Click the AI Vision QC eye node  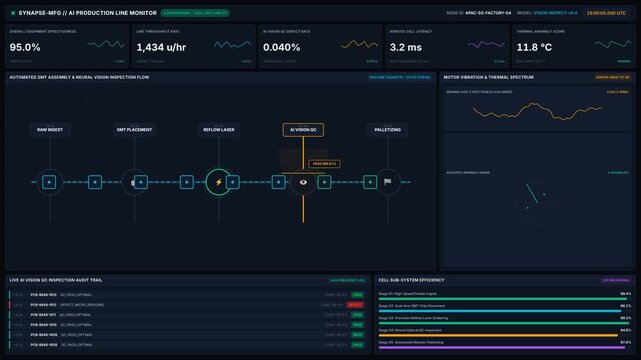pyautogui.click(x=303, y=182)
